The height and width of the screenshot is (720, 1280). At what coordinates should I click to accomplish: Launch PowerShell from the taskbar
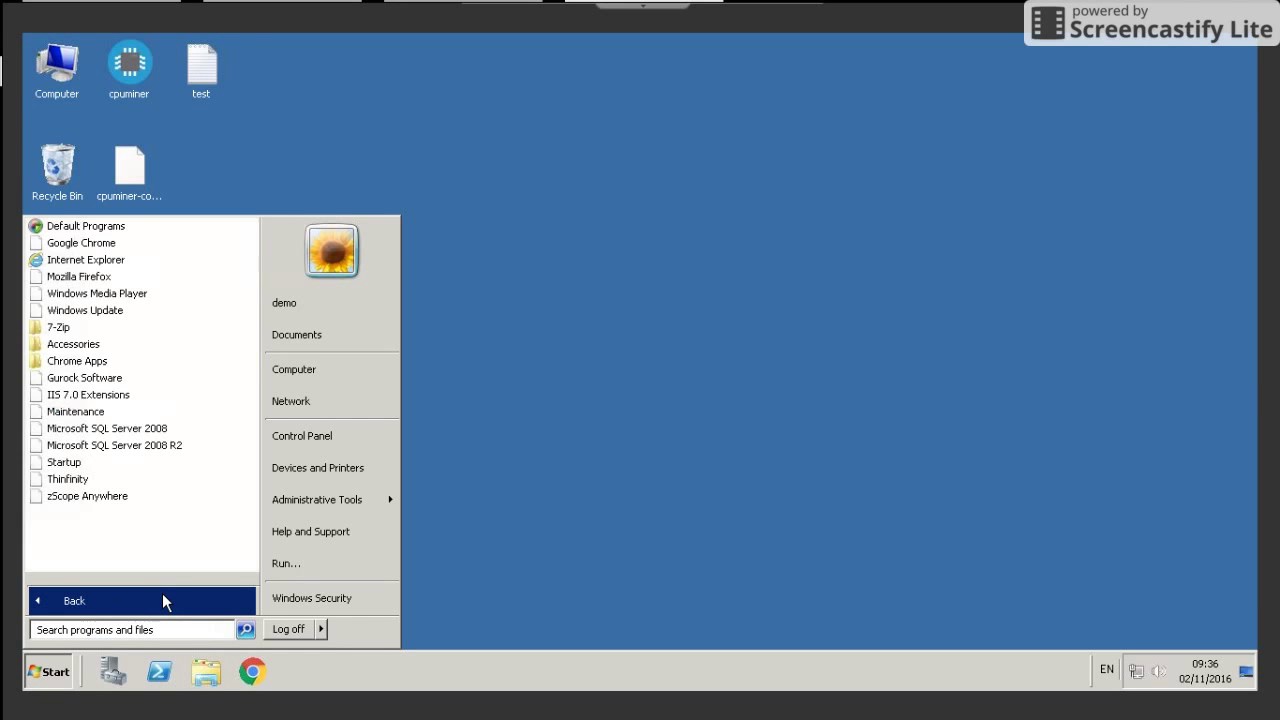pos(159,672)
